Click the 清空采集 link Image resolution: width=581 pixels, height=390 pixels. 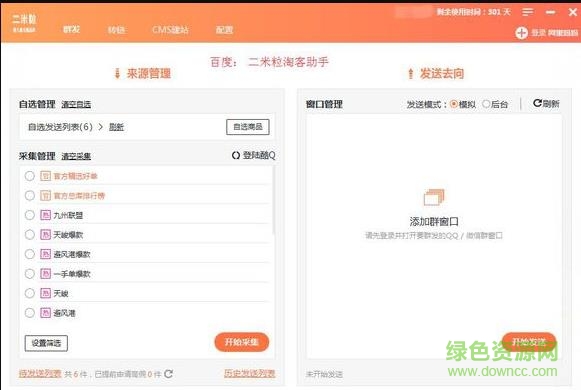coord(76,156)
